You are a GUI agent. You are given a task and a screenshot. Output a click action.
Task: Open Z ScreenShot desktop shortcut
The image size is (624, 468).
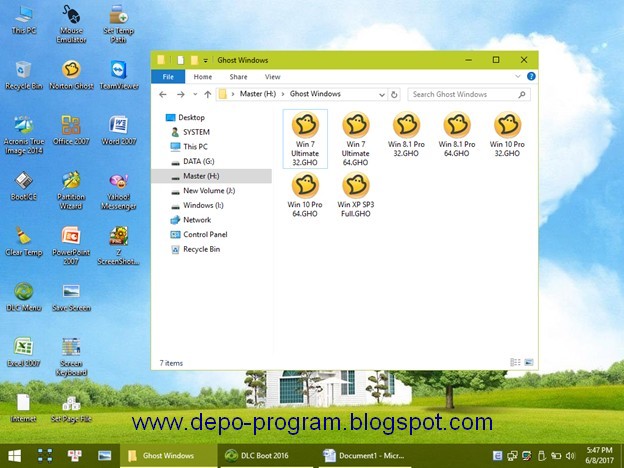coord(119,246)
